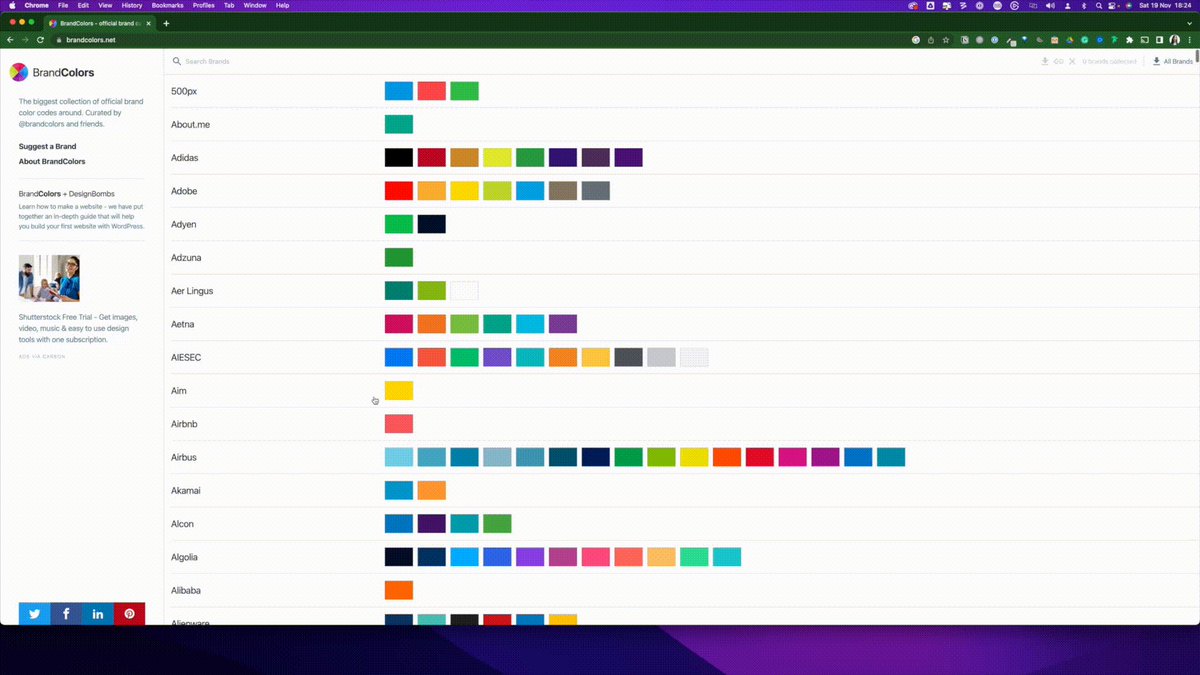1200x675 pixels.
Task: Click the download selected brands icon
Action: click(x=1045, y=61)
